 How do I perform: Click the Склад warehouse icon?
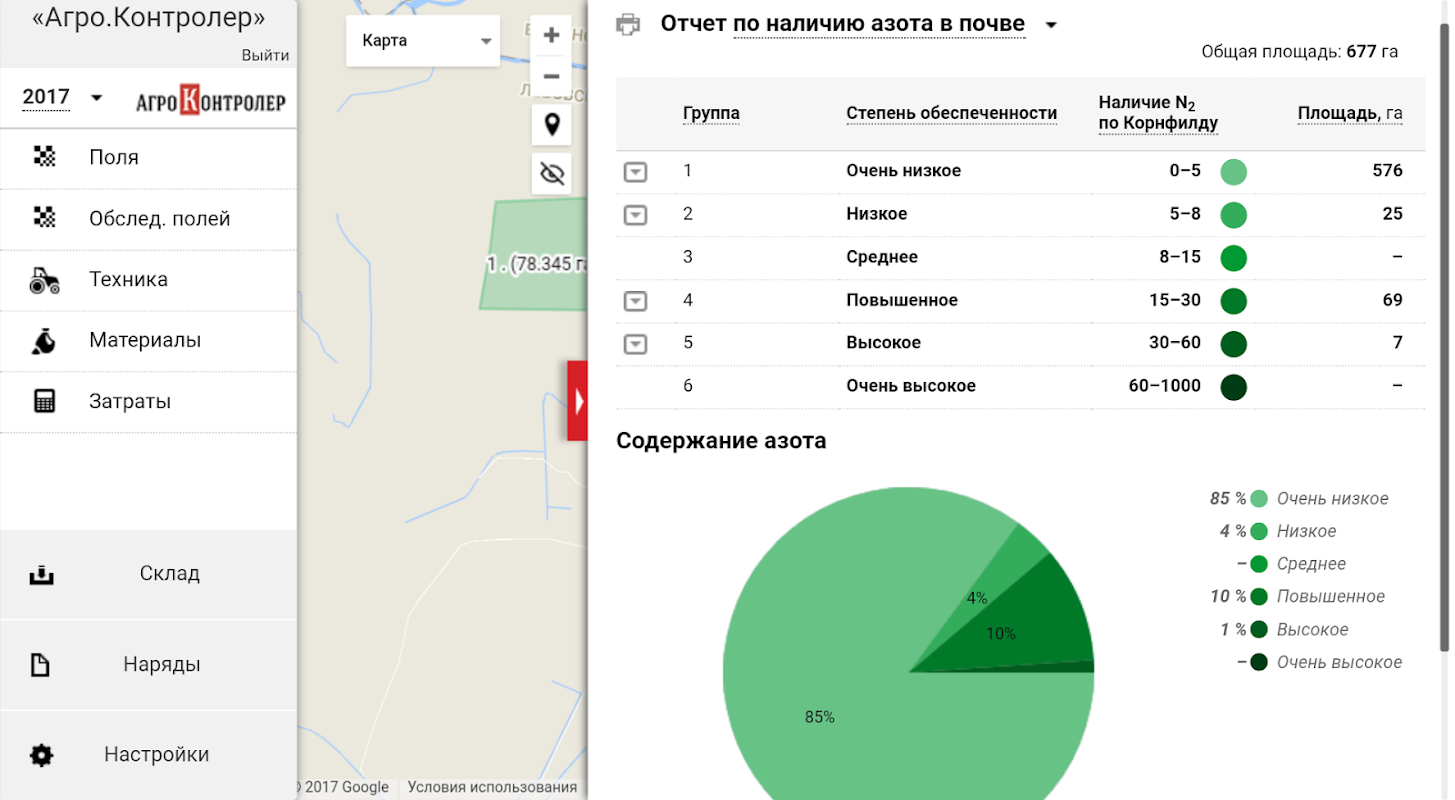click(x=41, y=574)
